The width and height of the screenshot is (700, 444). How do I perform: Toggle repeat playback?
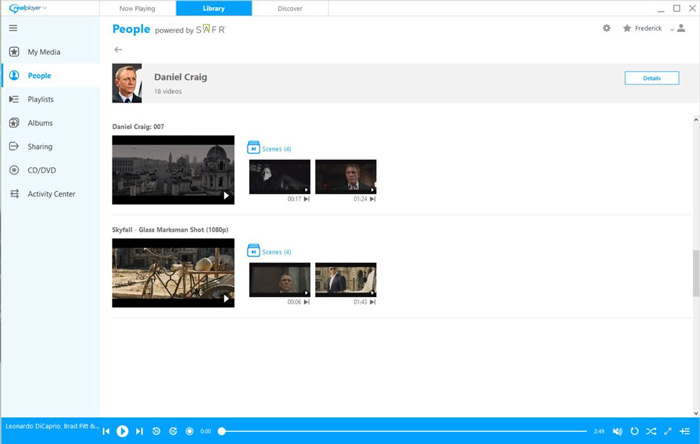click(634, 431)
